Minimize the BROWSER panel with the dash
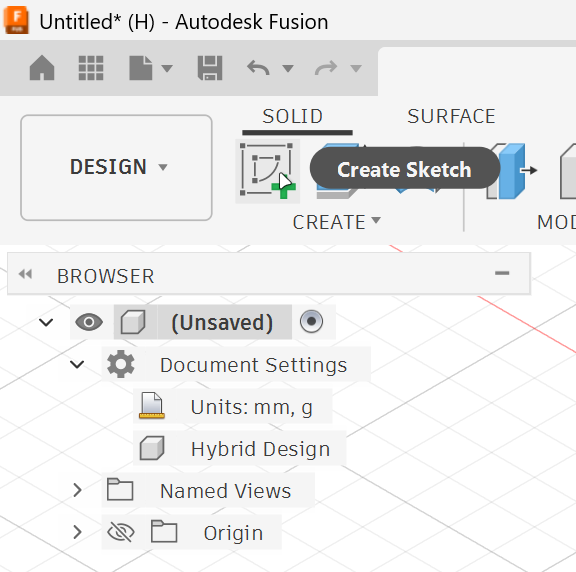Viewport: 576px width, 572px height. point(502,273)
